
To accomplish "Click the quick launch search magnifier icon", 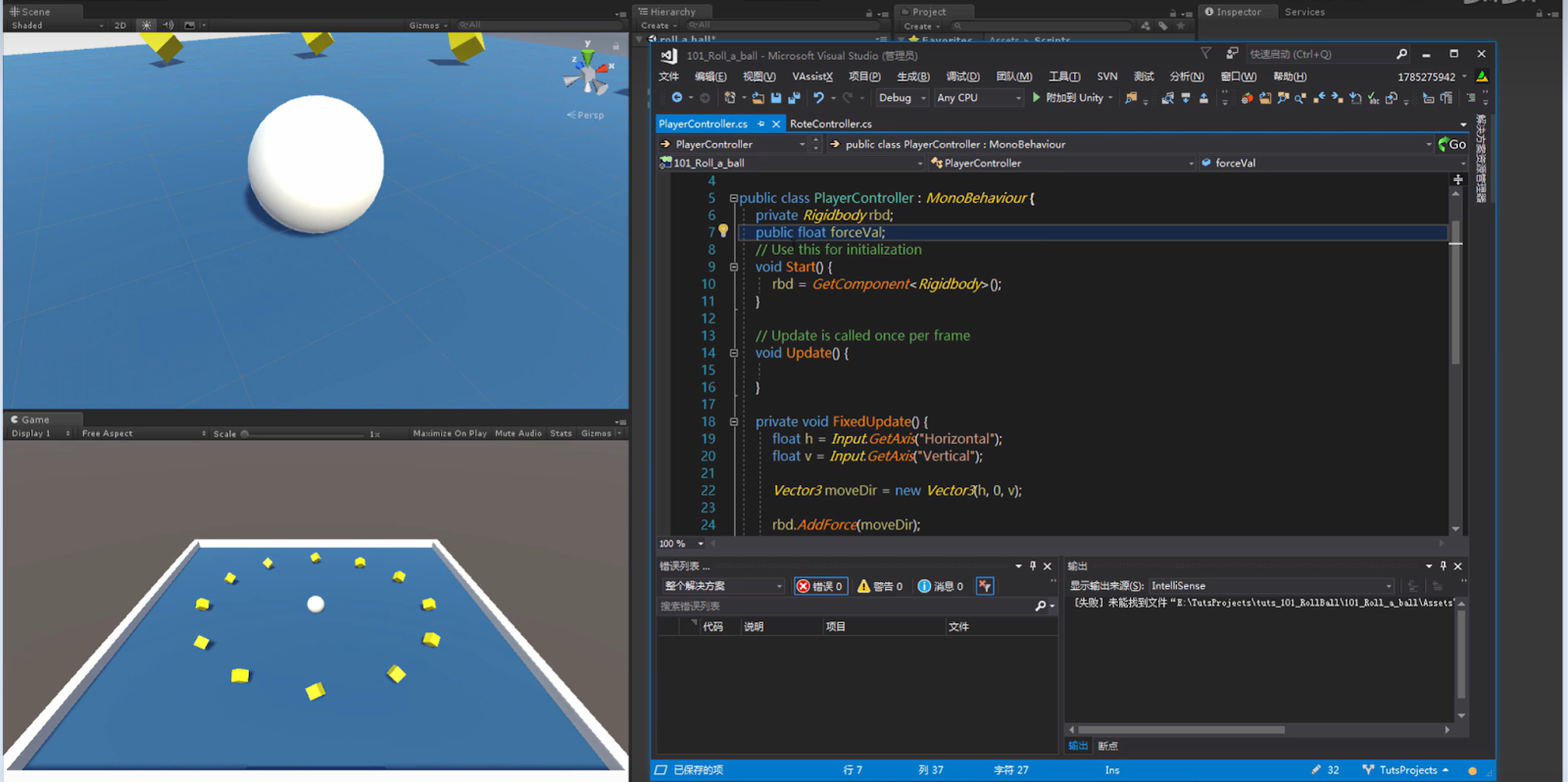I will coord(1401,55).
